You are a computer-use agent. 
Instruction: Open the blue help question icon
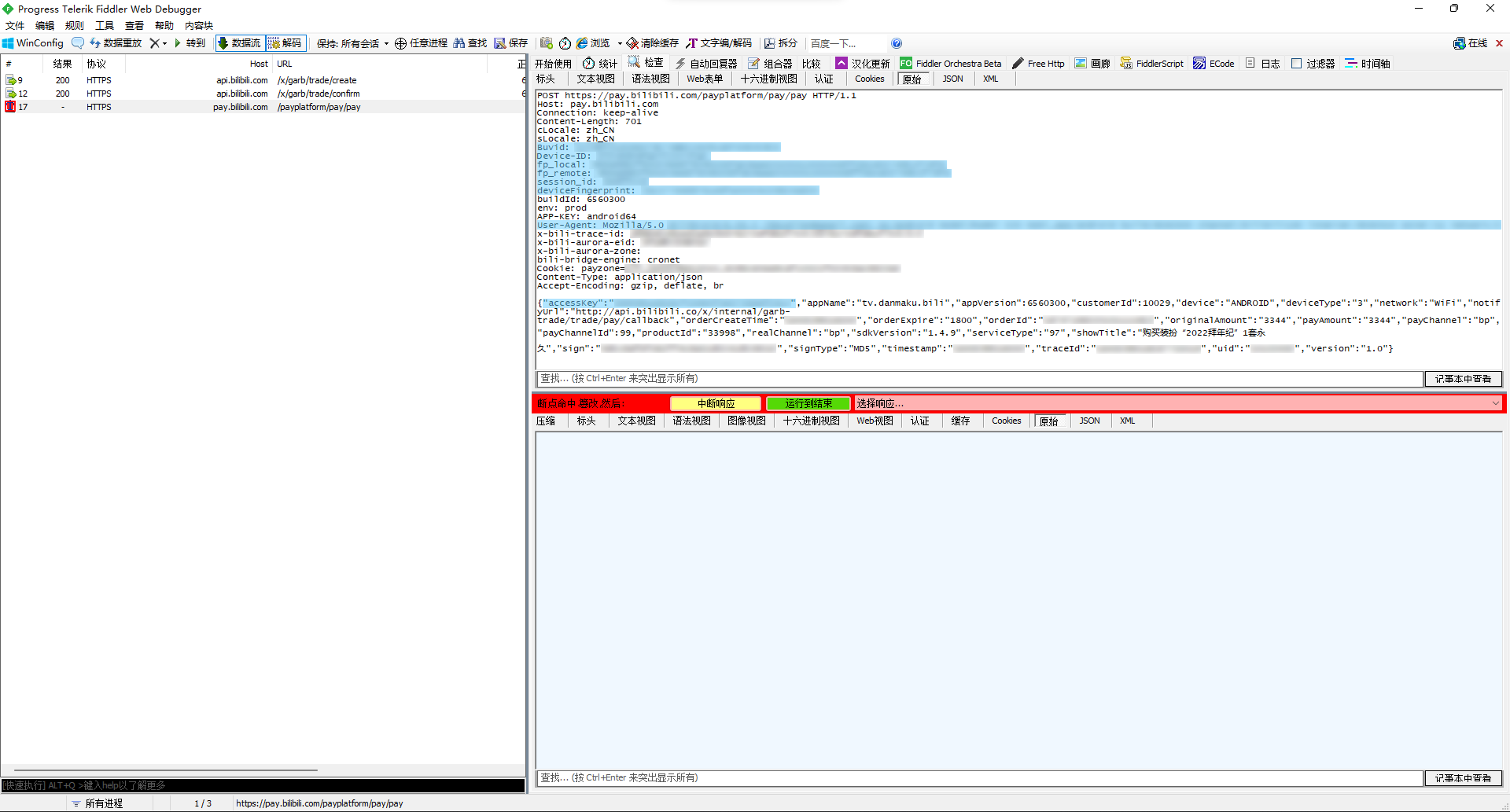pyautogui.click(x=897, y=43)
